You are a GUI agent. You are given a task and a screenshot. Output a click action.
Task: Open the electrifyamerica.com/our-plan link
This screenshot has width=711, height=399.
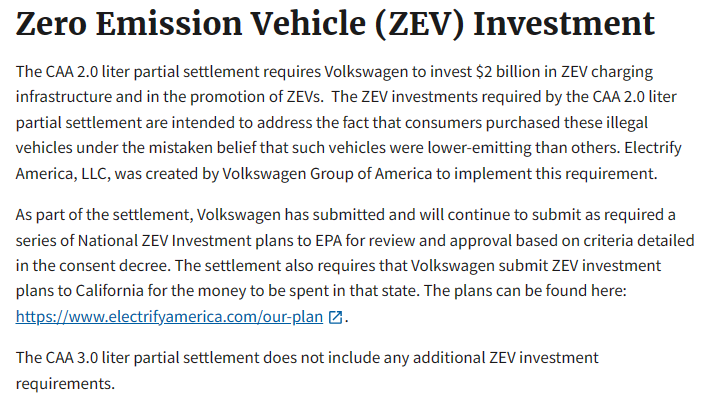[x=169, y=316]
